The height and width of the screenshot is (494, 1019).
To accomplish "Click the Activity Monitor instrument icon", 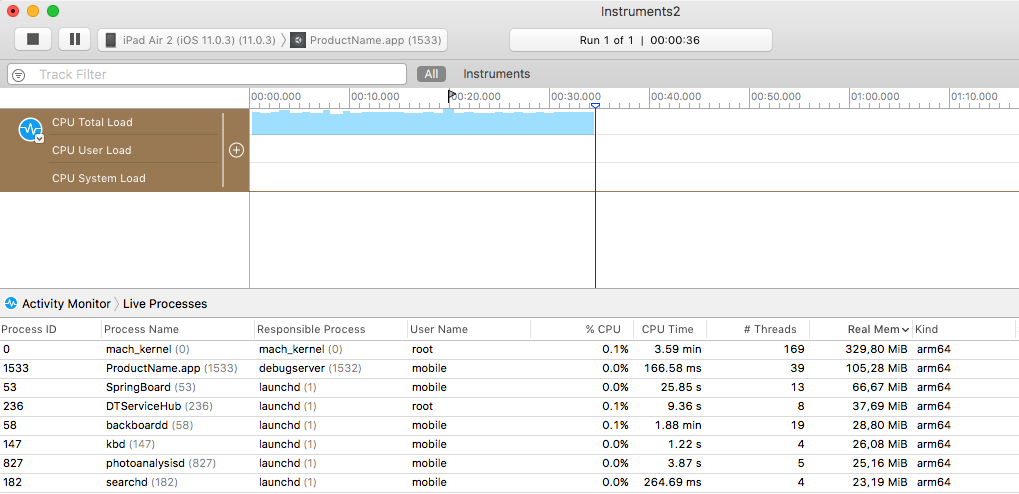I will 30,128.
